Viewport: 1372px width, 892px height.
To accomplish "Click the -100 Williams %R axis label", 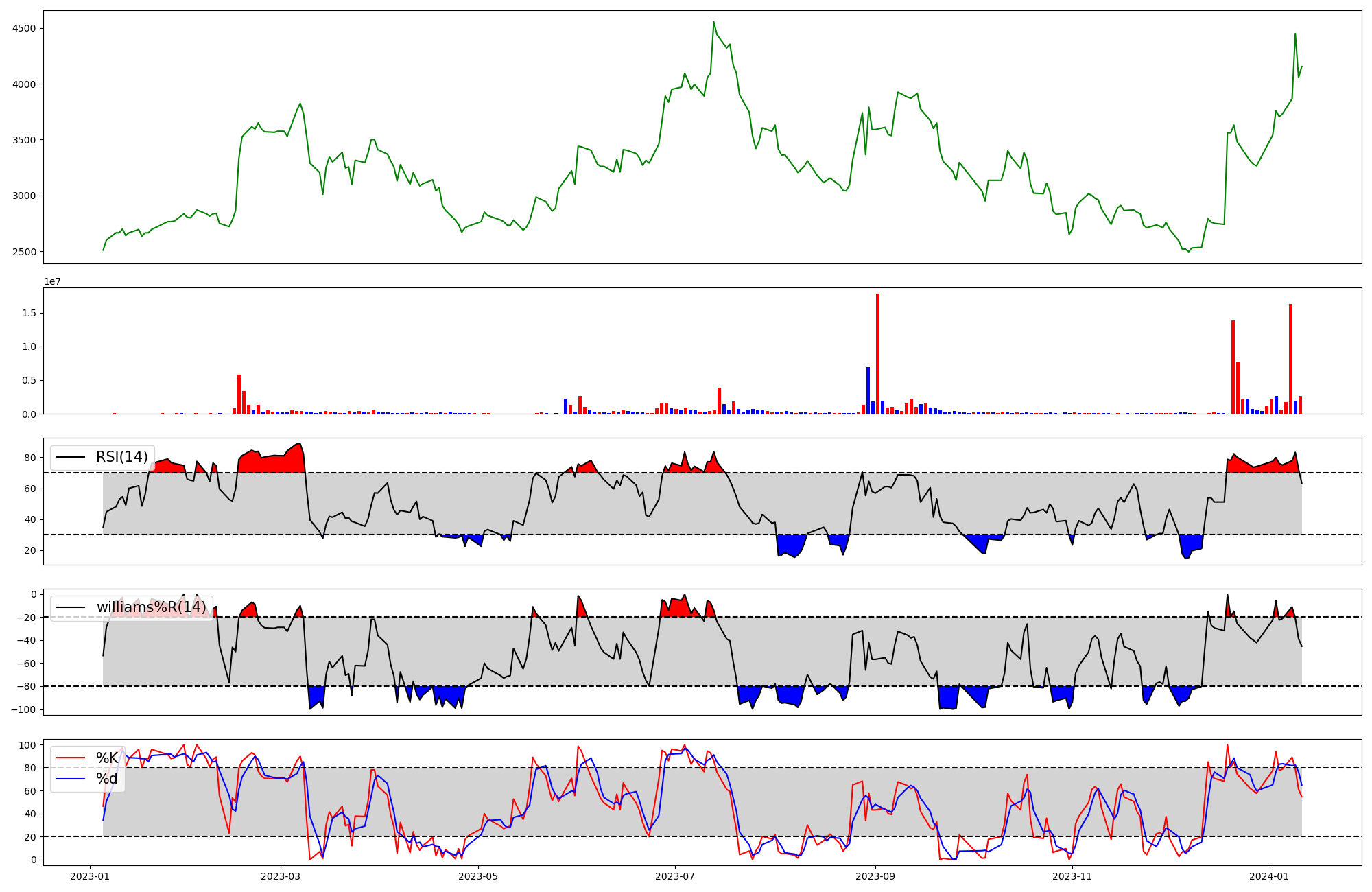I will click(x=25, y=709).
